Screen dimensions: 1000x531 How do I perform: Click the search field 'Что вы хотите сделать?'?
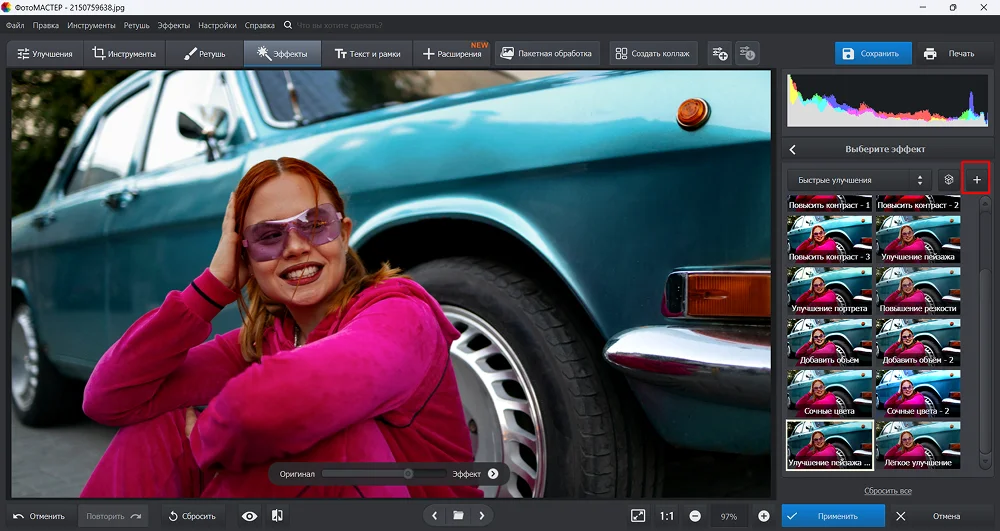tap(340, 25)
